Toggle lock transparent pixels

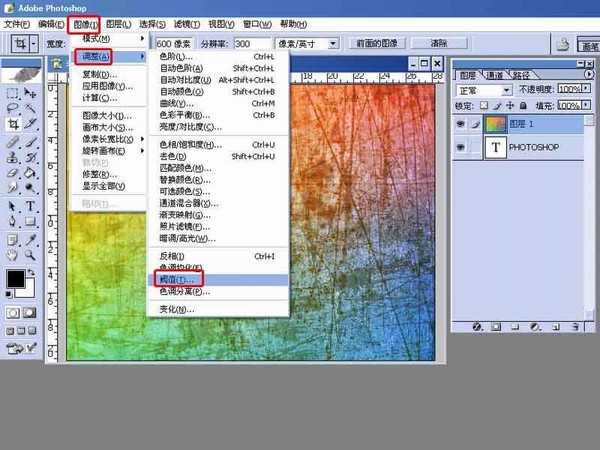pyautogui.click(x=484, y=105)
